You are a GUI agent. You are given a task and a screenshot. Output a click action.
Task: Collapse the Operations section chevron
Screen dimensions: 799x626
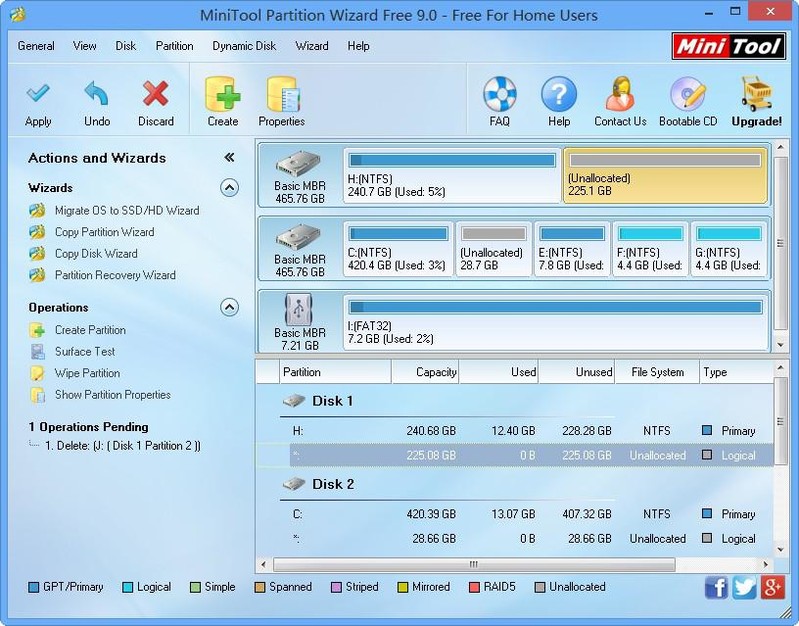coord(229,307)
